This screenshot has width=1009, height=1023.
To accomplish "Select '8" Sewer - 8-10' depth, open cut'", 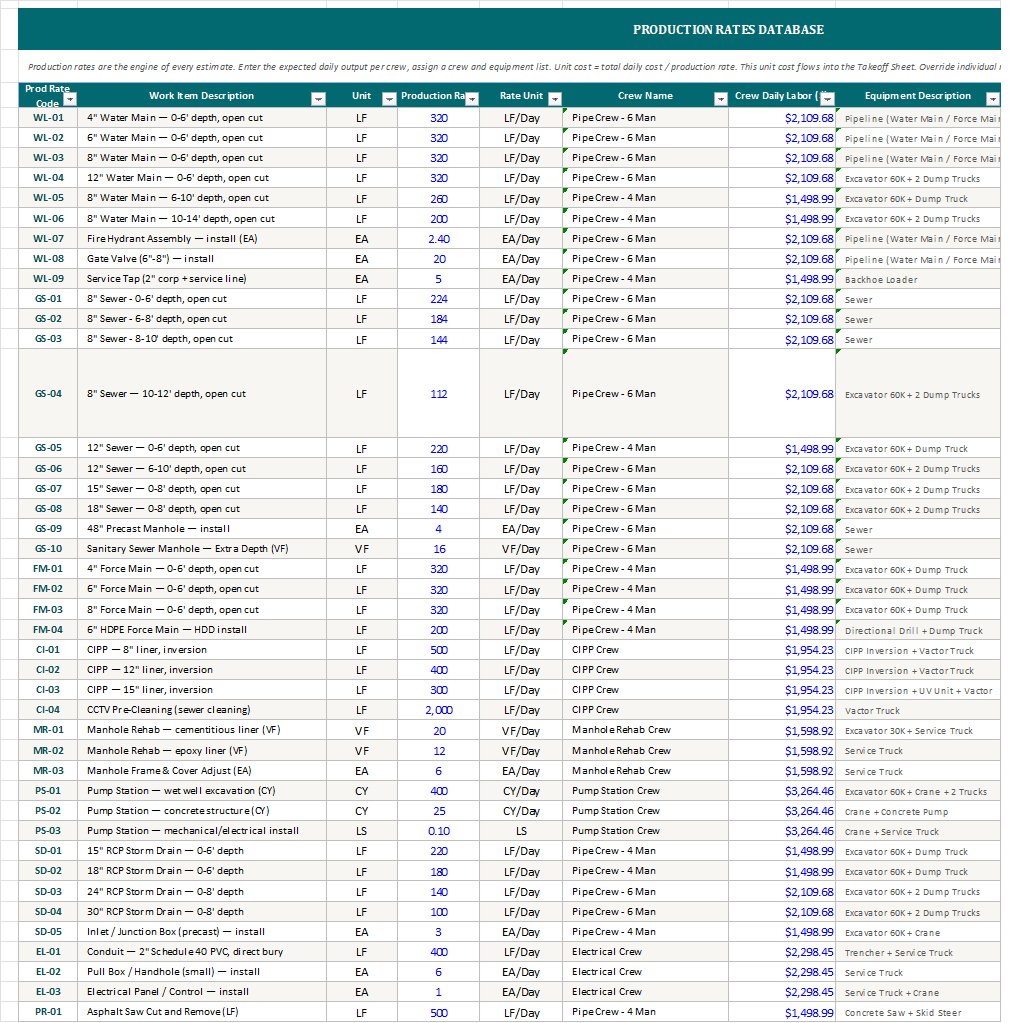I will (x=202, y=339).
